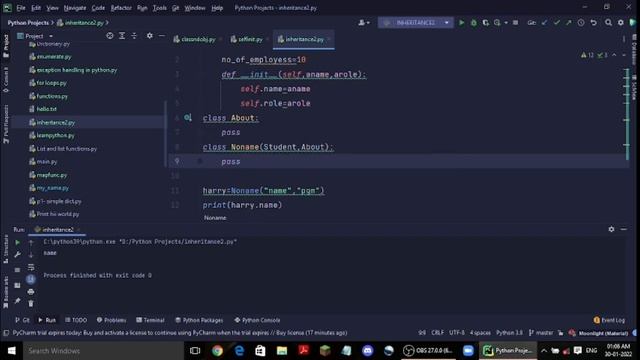640x360 pixels.
Task: Start debugging with the bug icon
Action: tap(473, 23)
